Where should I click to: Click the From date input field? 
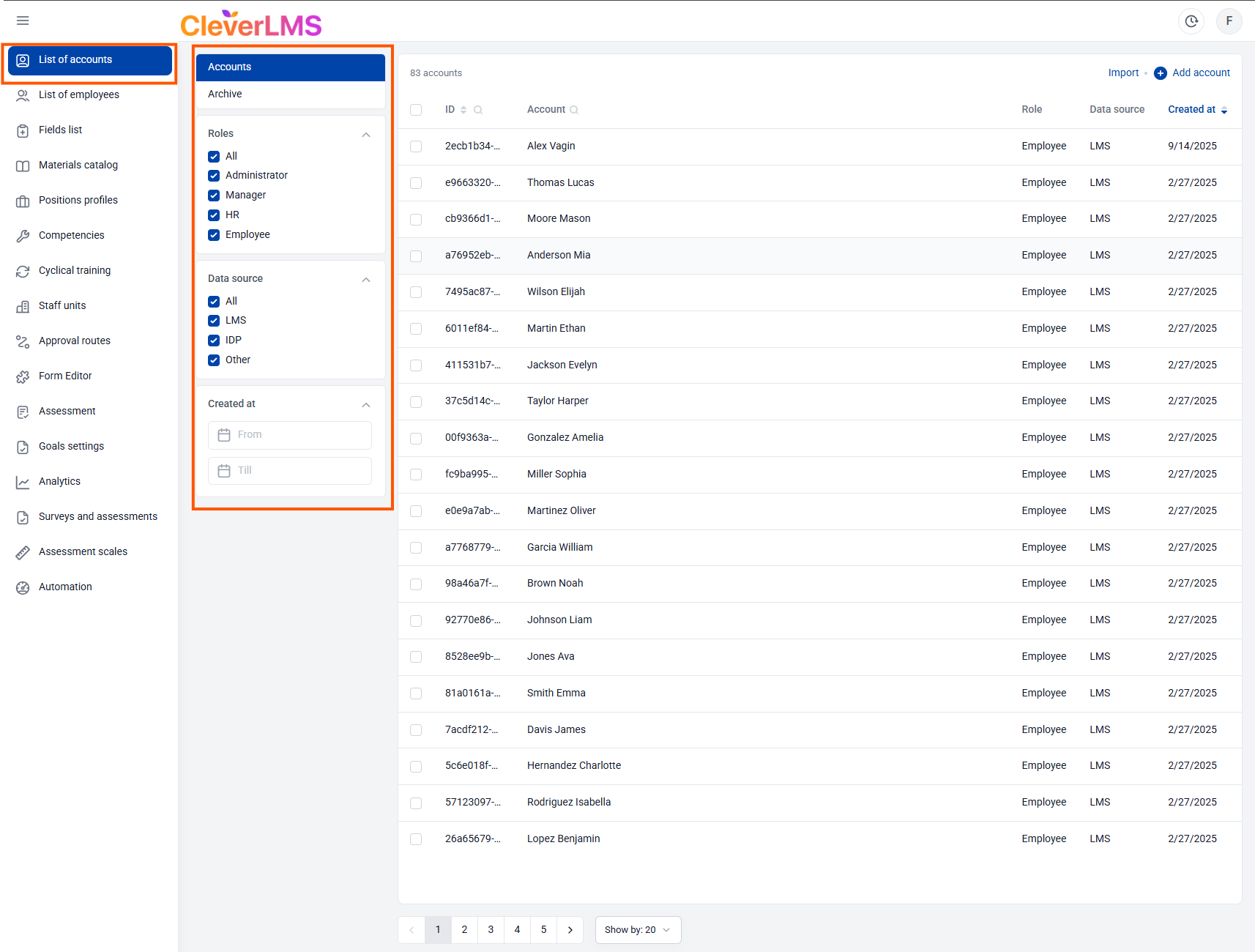click(x=290, y=435)
